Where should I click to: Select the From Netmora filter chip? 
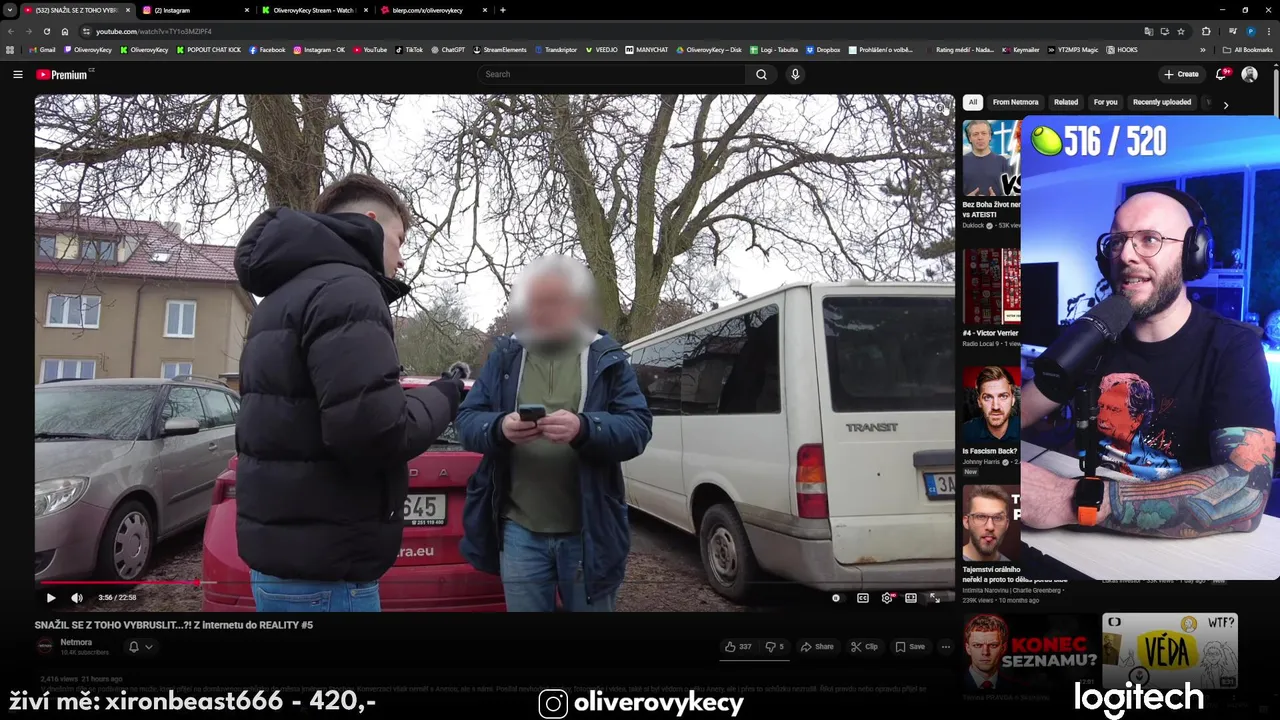click(1015, 102)
